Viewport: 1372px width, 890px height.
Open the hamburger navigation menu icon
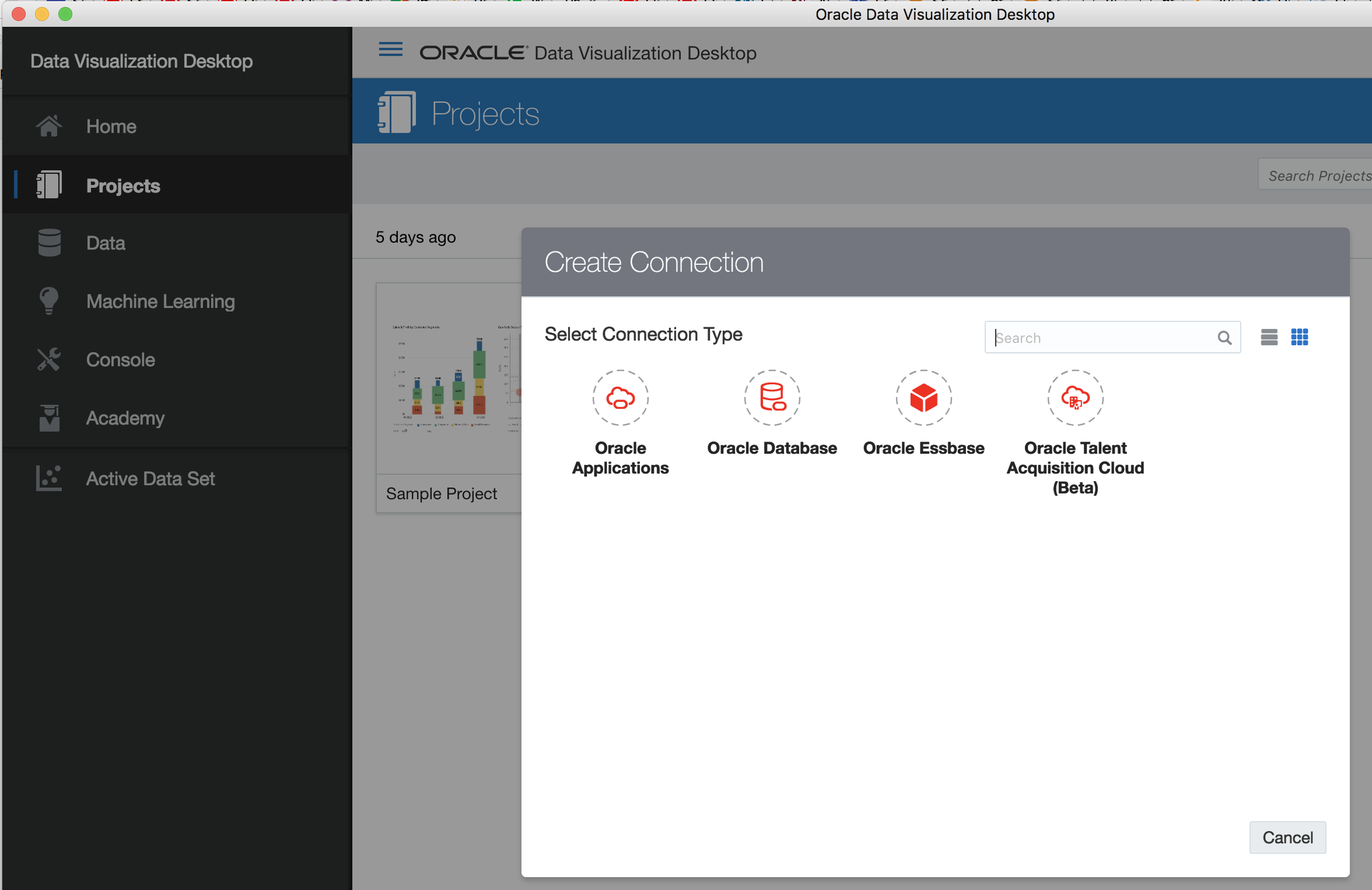[390, 50]
